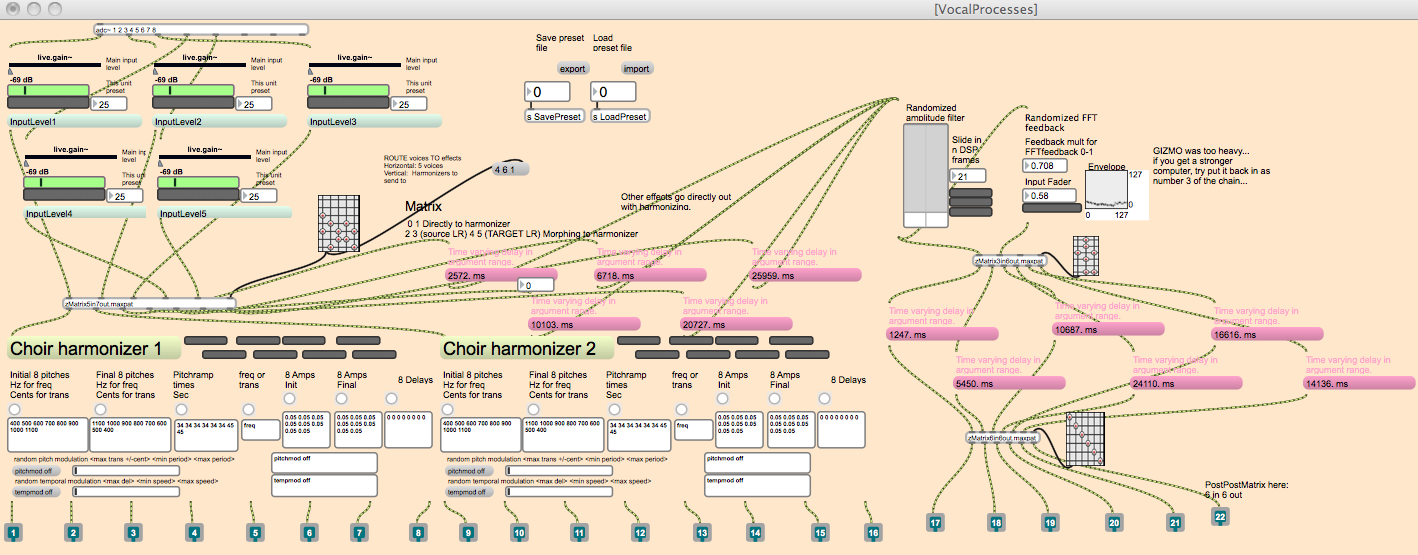Screen dimensions: 1418x555
Task: Click the '4 6 1' message box
Action: click(510, 171)
